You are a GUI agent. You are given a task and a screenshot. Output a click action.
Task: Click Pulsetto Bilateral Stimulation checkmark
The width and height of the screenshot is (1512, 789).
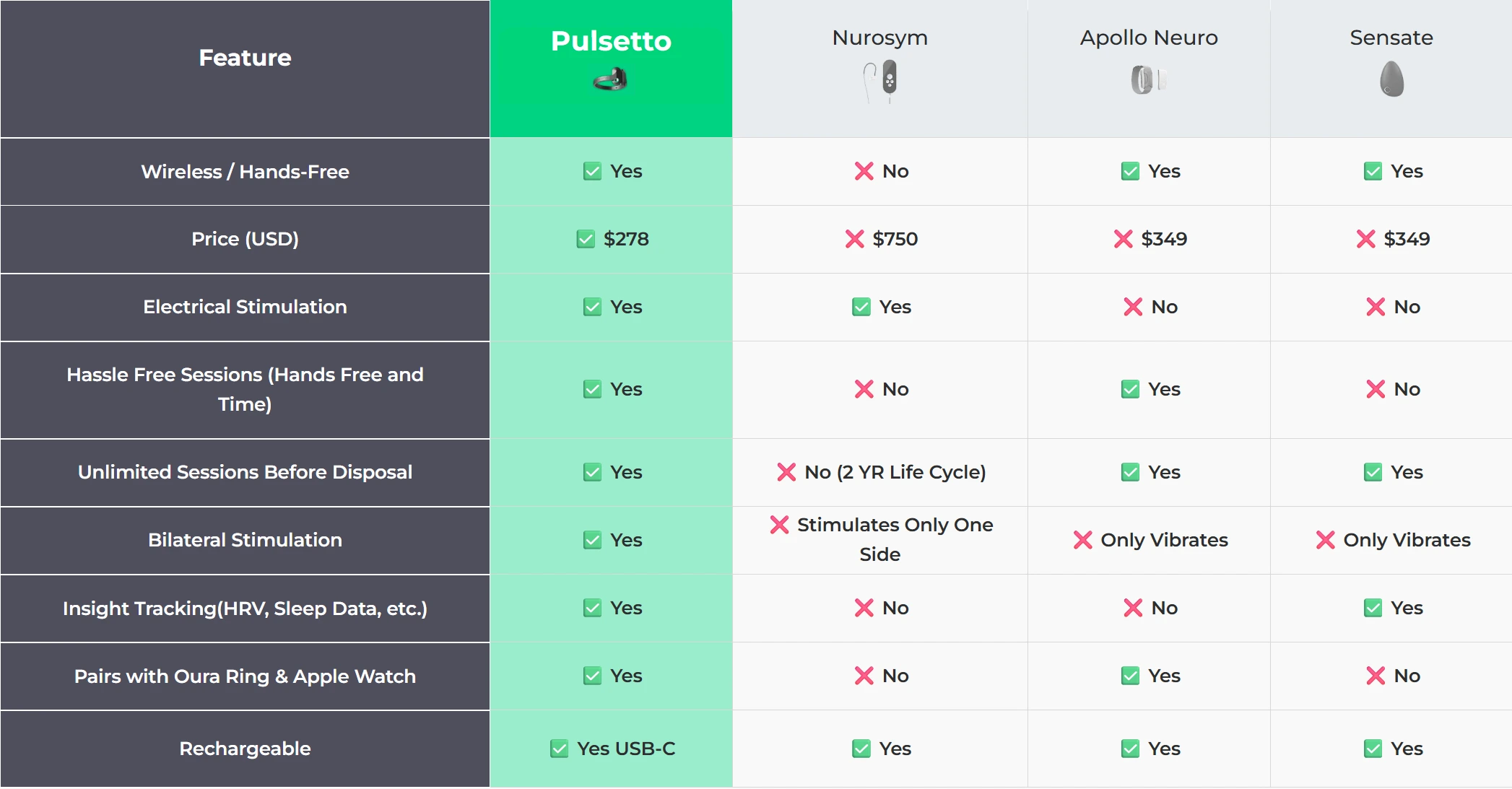click(592, 540)
